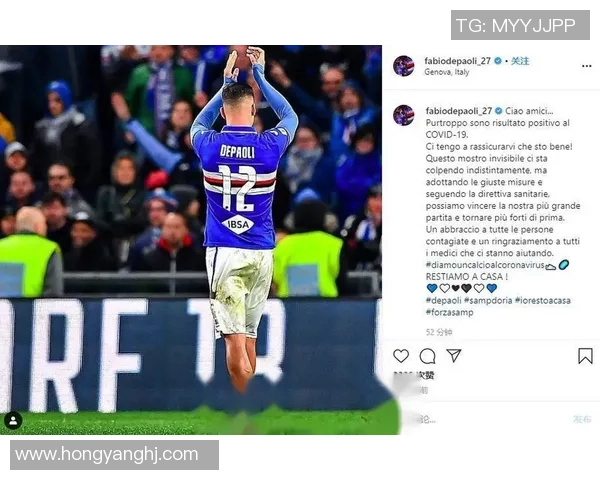This screenshot has height=480, width=600.
Task: Like the post with the heart icon
Action: [x=401, y=356]
